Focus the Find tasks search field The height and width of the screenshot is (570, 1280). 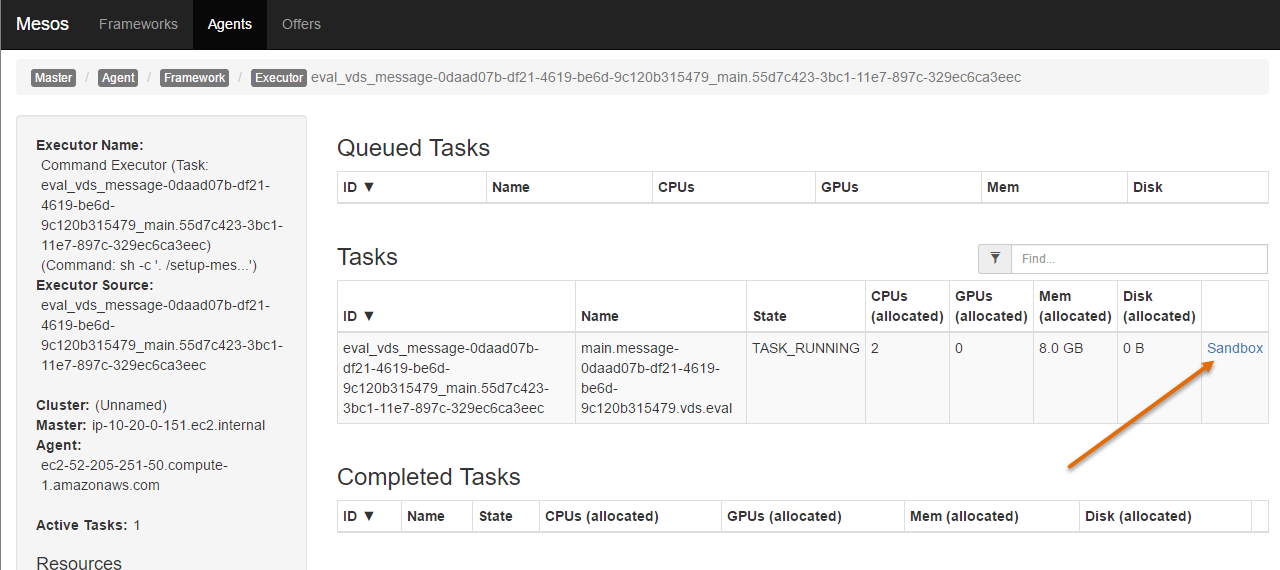point(1139,258)
